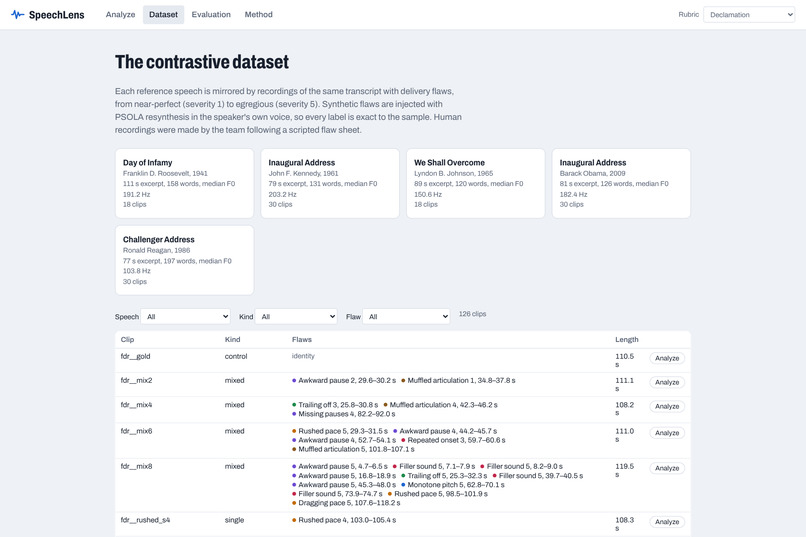Open the Analyze tab

click(120, 14)
